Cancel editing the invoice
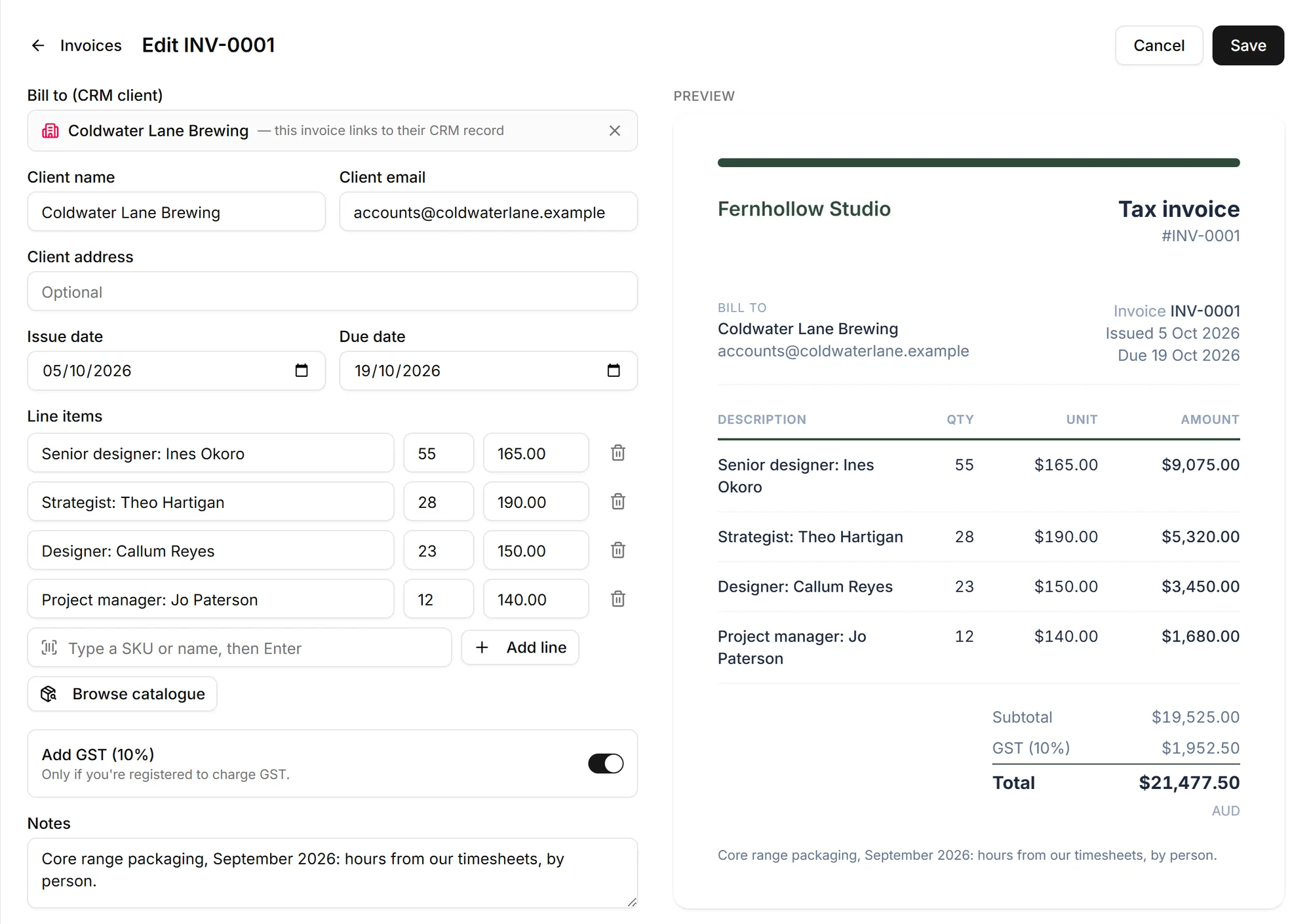Screen dimensions: 1311x924 tap(1158, 45)
